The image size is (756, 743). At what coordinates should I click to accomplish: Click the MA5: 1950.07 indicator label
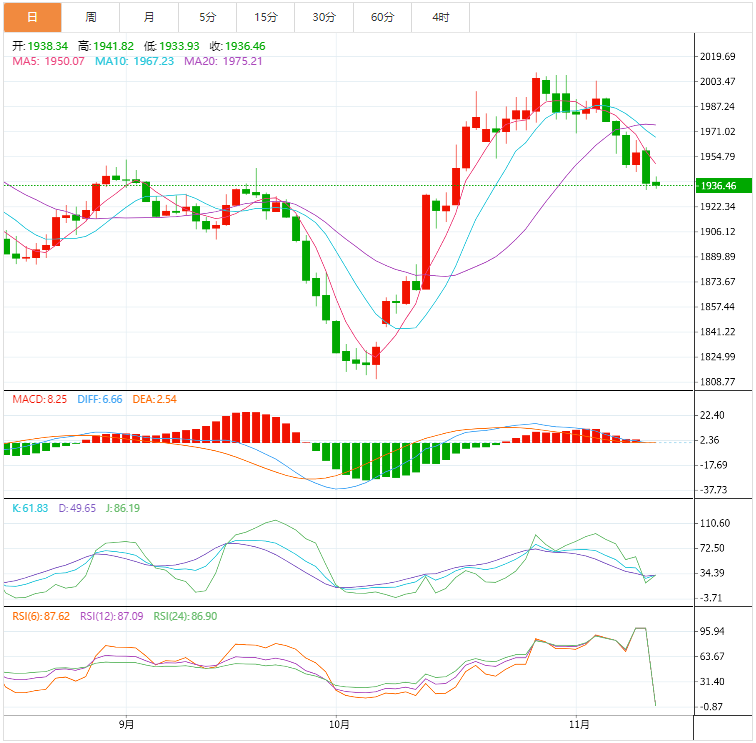coord(49,62)
